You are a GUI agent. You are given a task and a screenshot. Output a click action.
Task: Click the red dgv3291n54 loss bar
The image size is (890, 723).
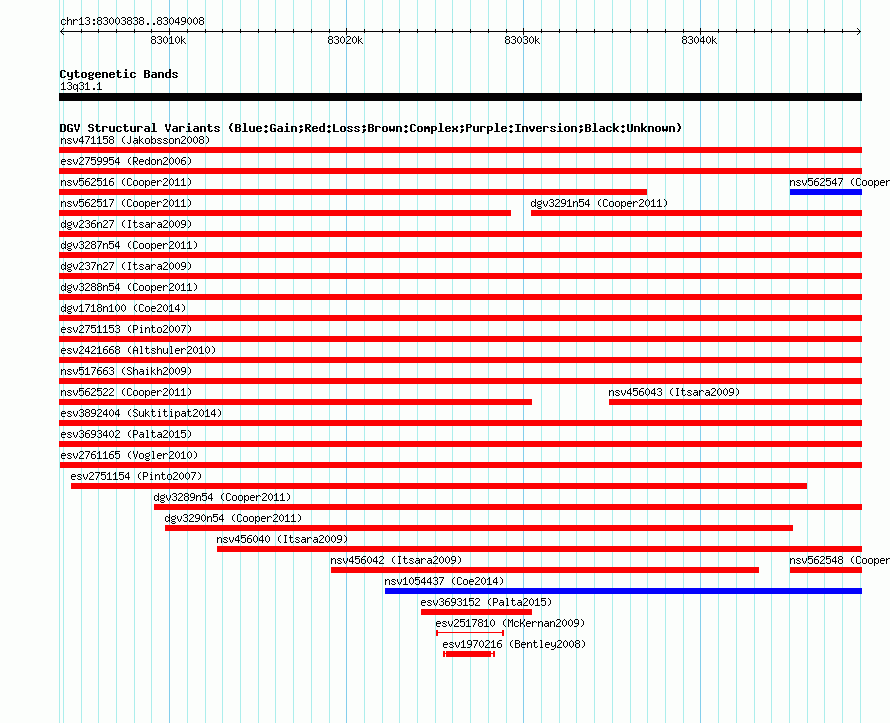point(696,213)
